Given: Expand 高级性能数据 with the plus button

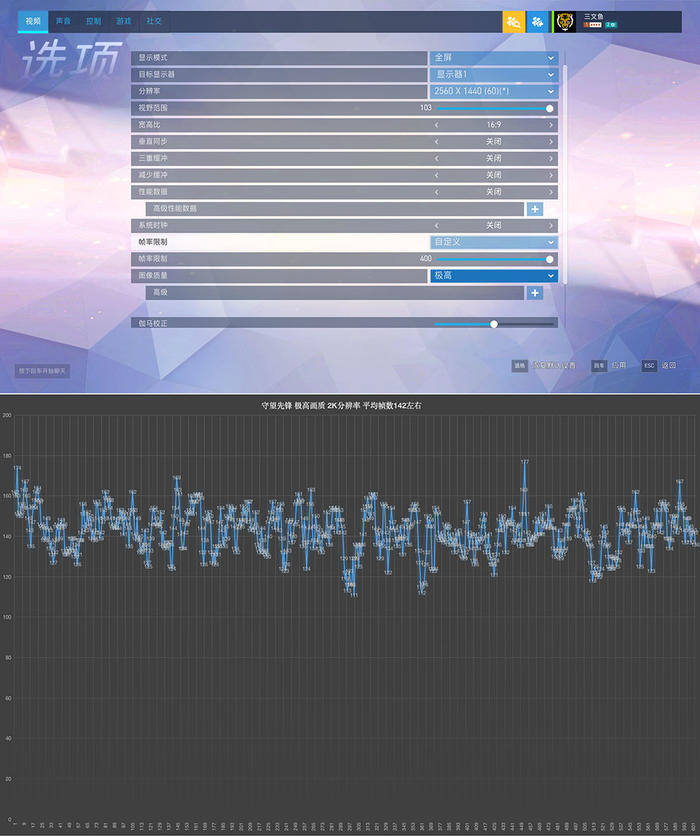Looking at the screenshot, I should pos(535,209).
